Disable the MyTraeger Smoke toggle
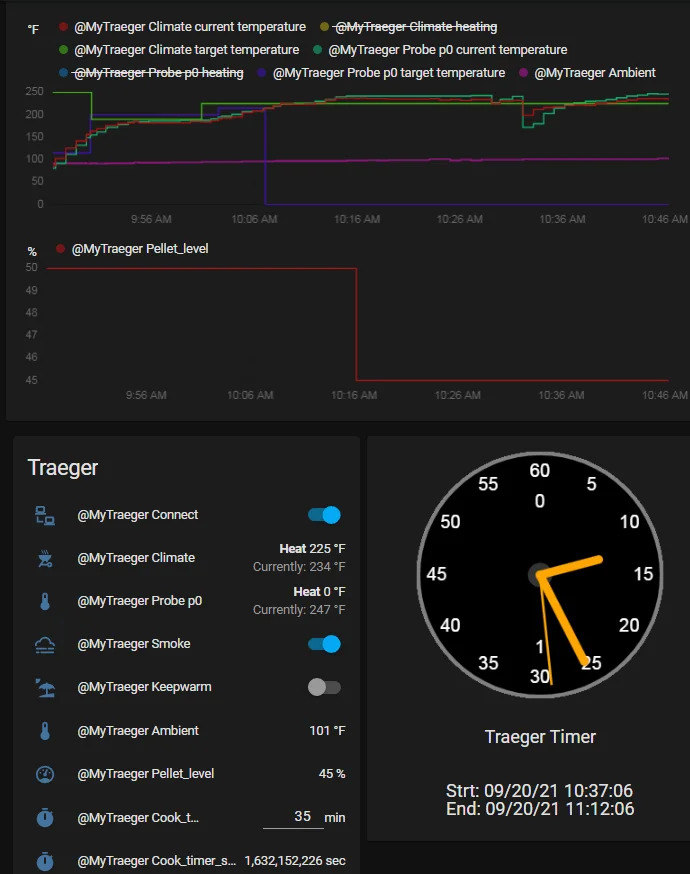The image size is (690, 874). 324,644
